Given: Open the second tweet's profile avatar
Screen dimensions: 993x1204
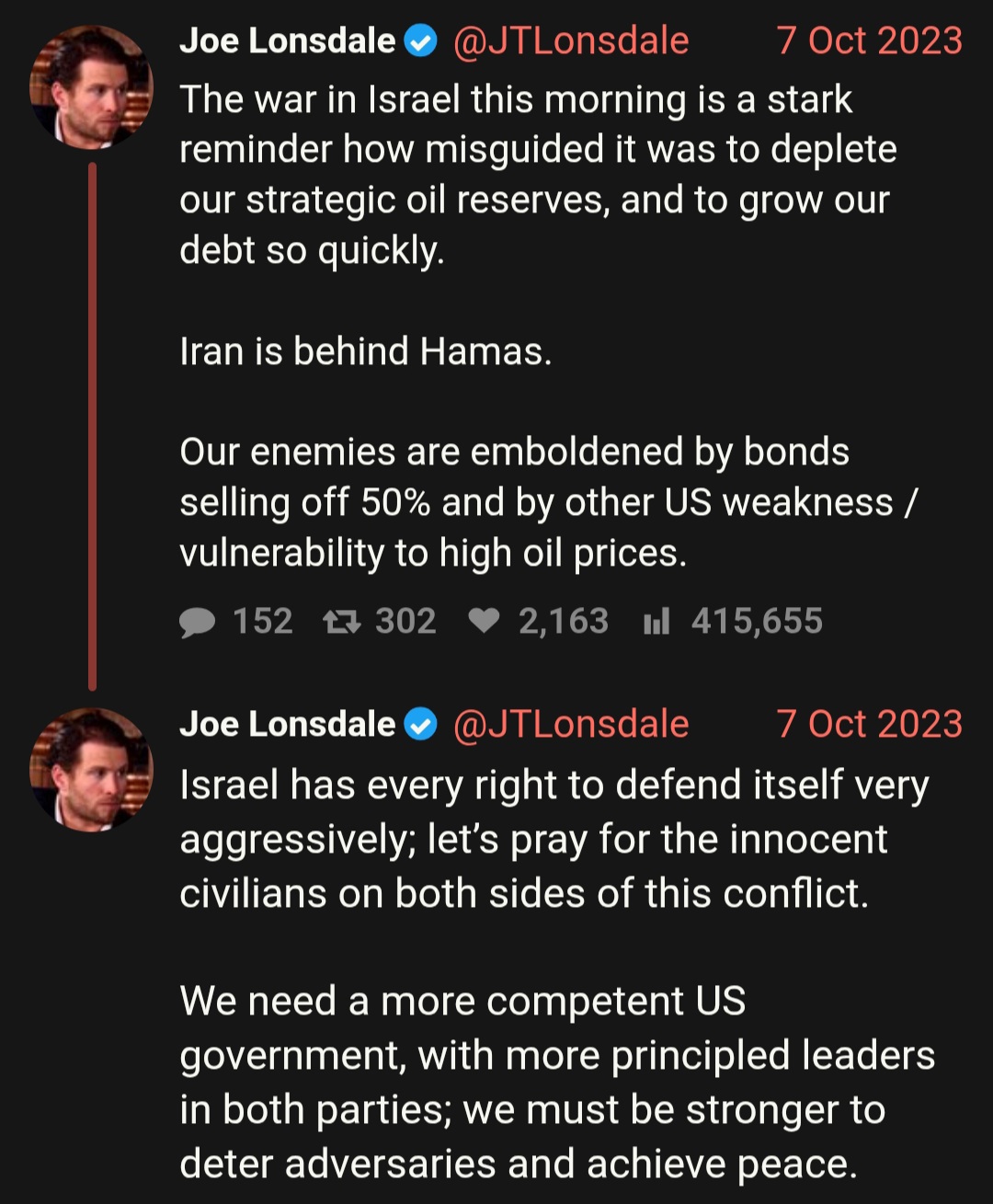Looking at the screenshot, I should (x=91, y=770).
